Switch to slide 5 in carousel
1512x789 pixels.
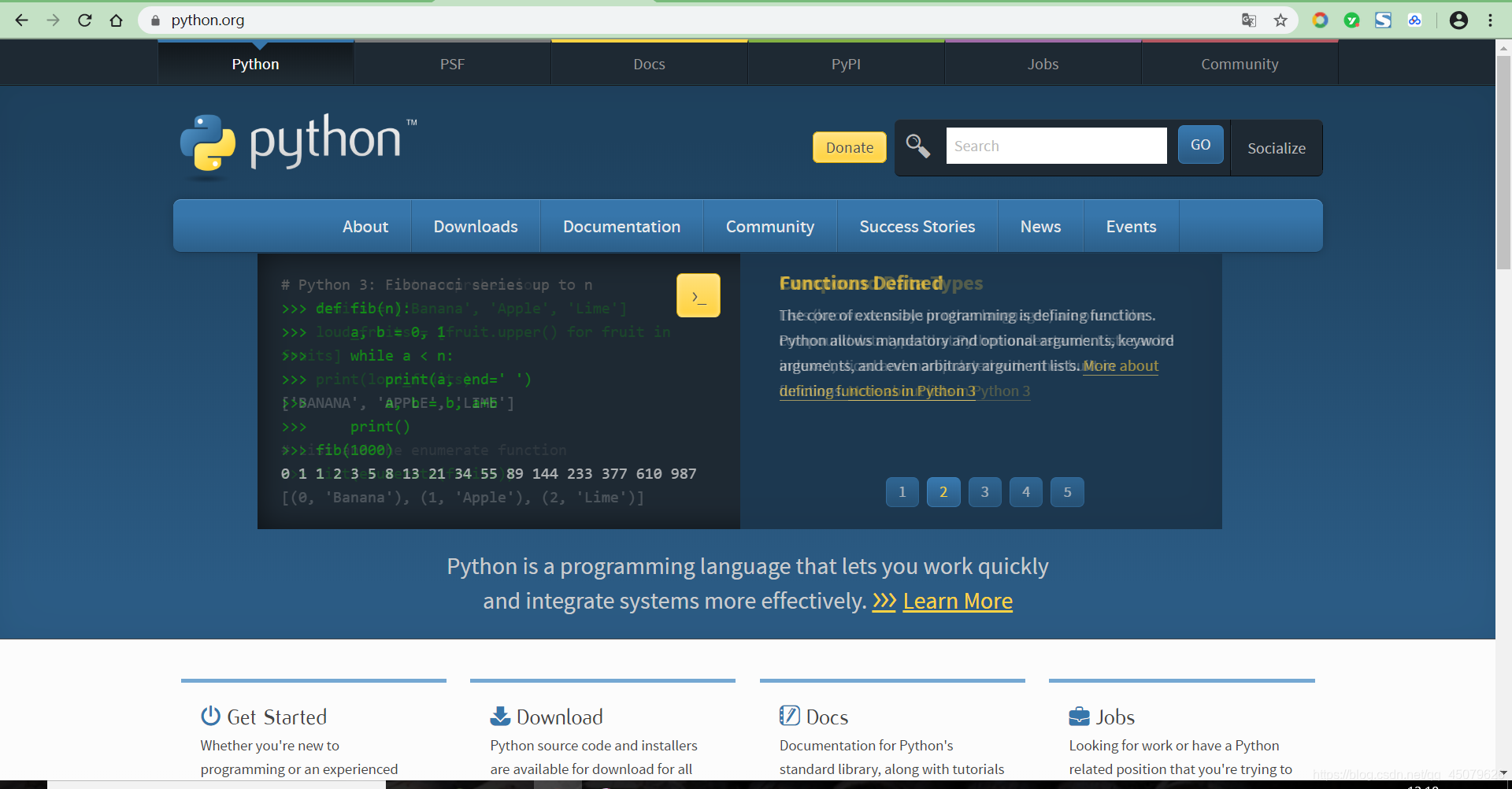1068,492
